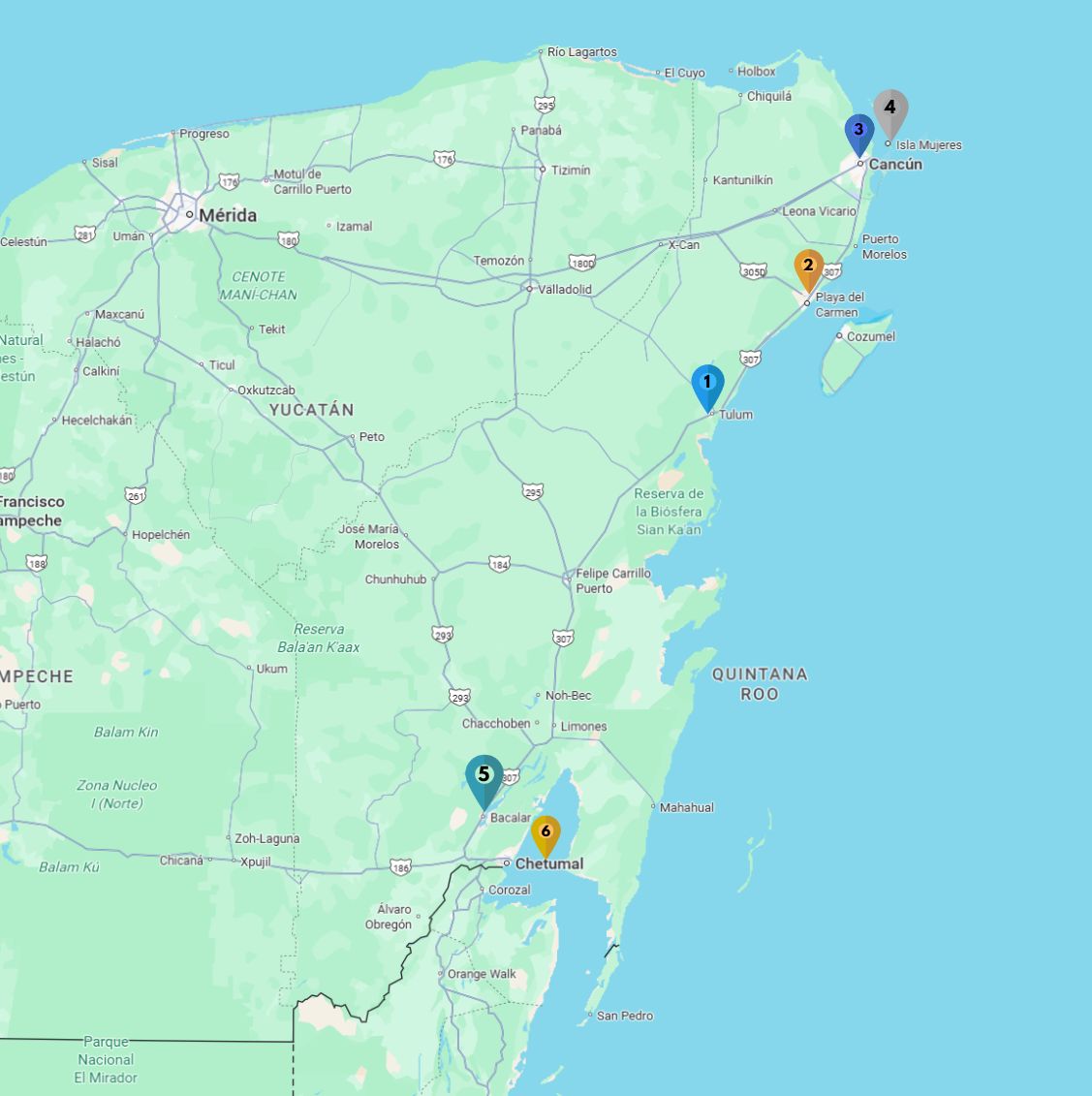This screenshot has width=1092, height=1096.
Task: Click blue pin 3 at Cancún
Action: click(858, 133)
